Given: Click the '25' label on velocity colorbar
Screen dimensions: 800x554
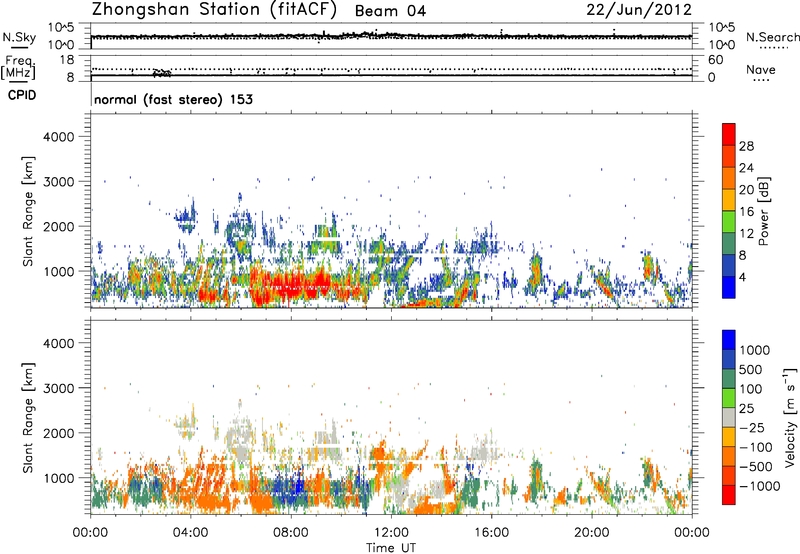Looking at the screenshot, I should (x=747, y=409).
